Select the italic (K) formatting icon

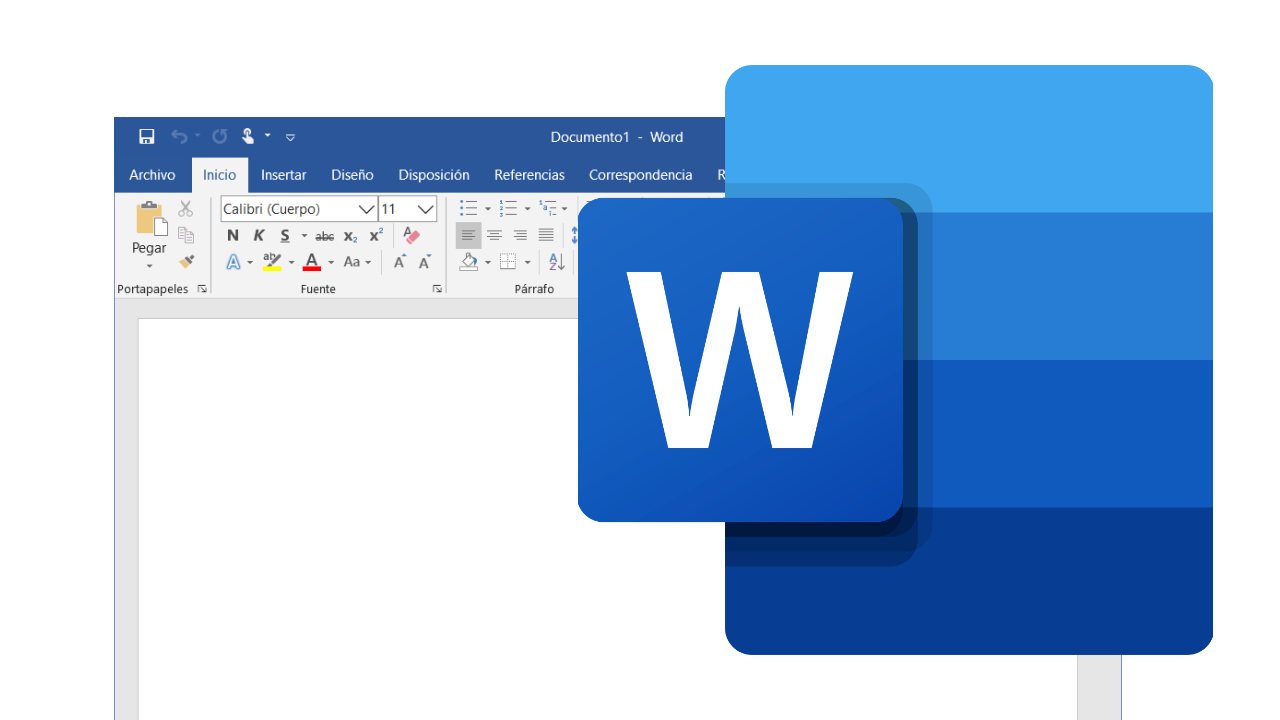click(258, 236)
